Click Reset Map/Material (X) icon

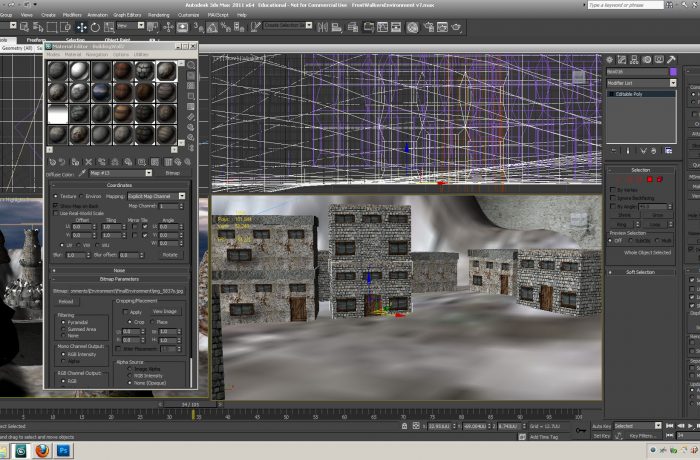click(x=91, y=161)
